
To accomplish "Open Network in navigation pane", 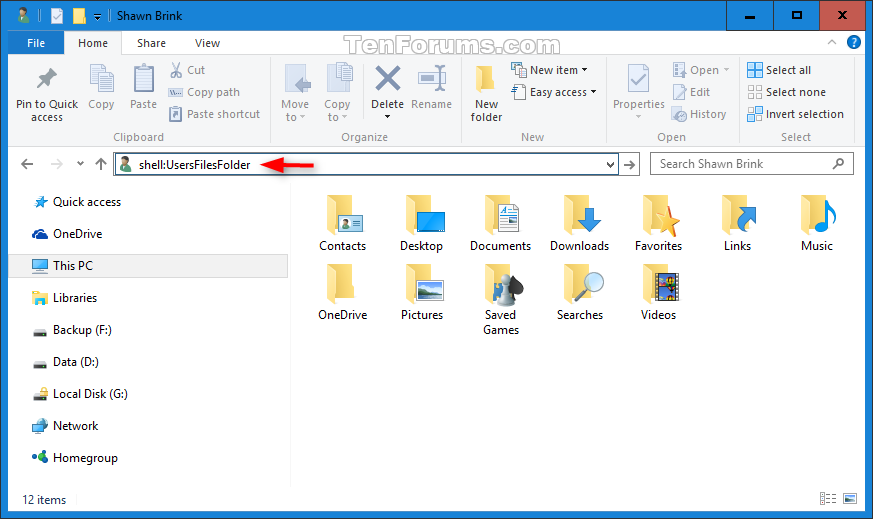I will click(65, 426).
